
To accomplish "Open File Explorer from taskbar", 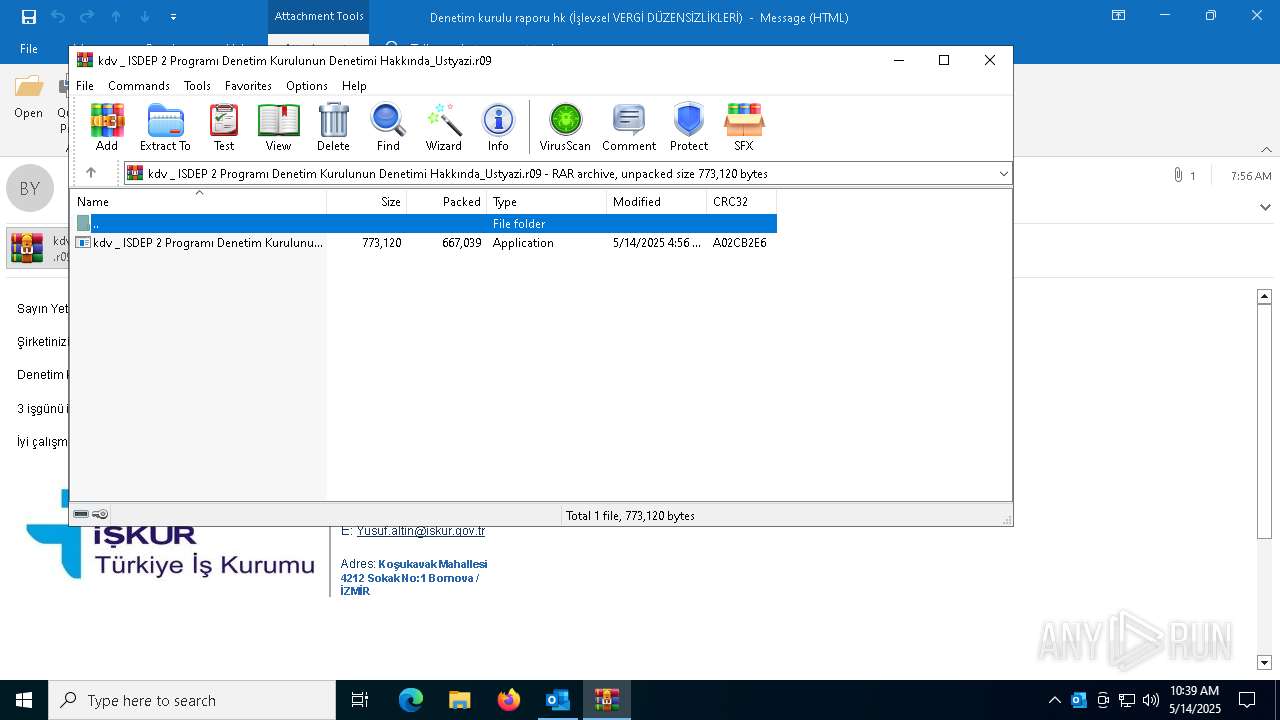I will click(459, 700).
